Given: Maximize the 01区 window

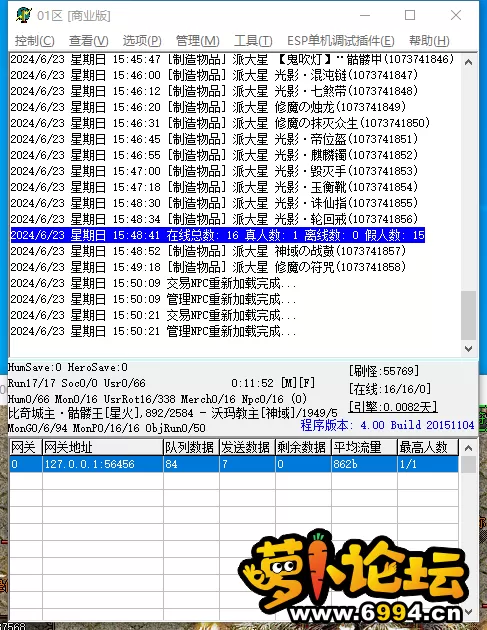Looking at the screenshot, I should (x=410, y=15).
